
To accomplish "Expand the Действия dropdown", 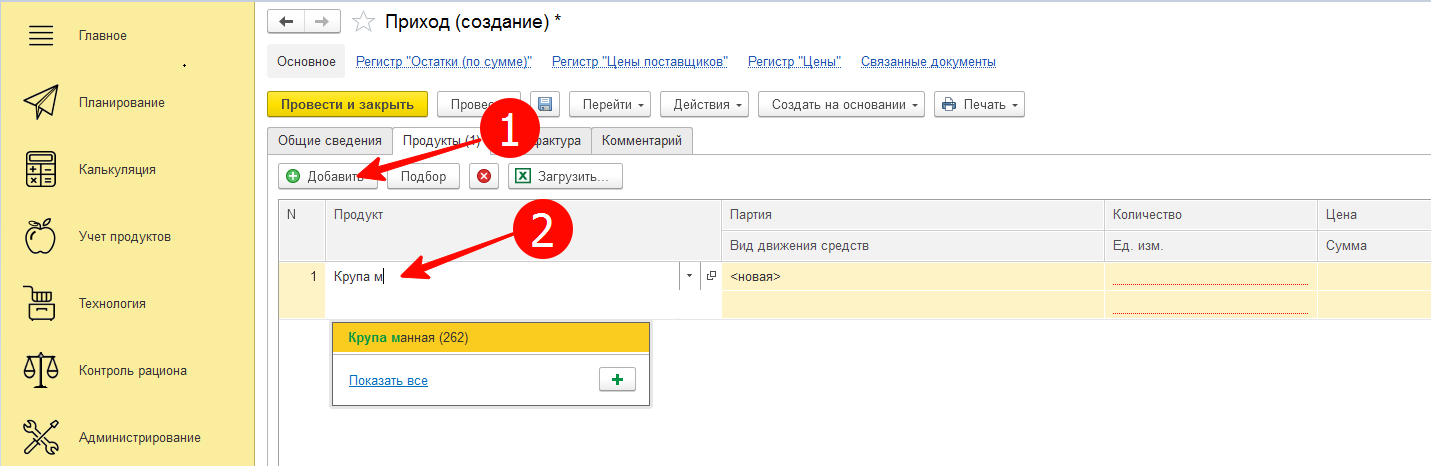I will coord(709,105).
